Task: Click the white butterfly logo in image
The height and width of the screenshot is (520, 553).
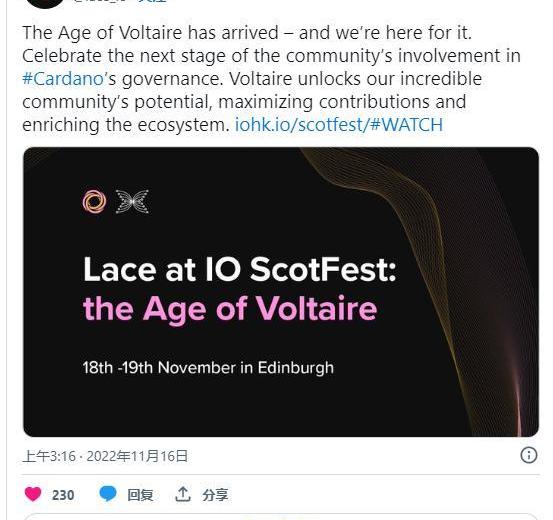Action: point(132,202)
